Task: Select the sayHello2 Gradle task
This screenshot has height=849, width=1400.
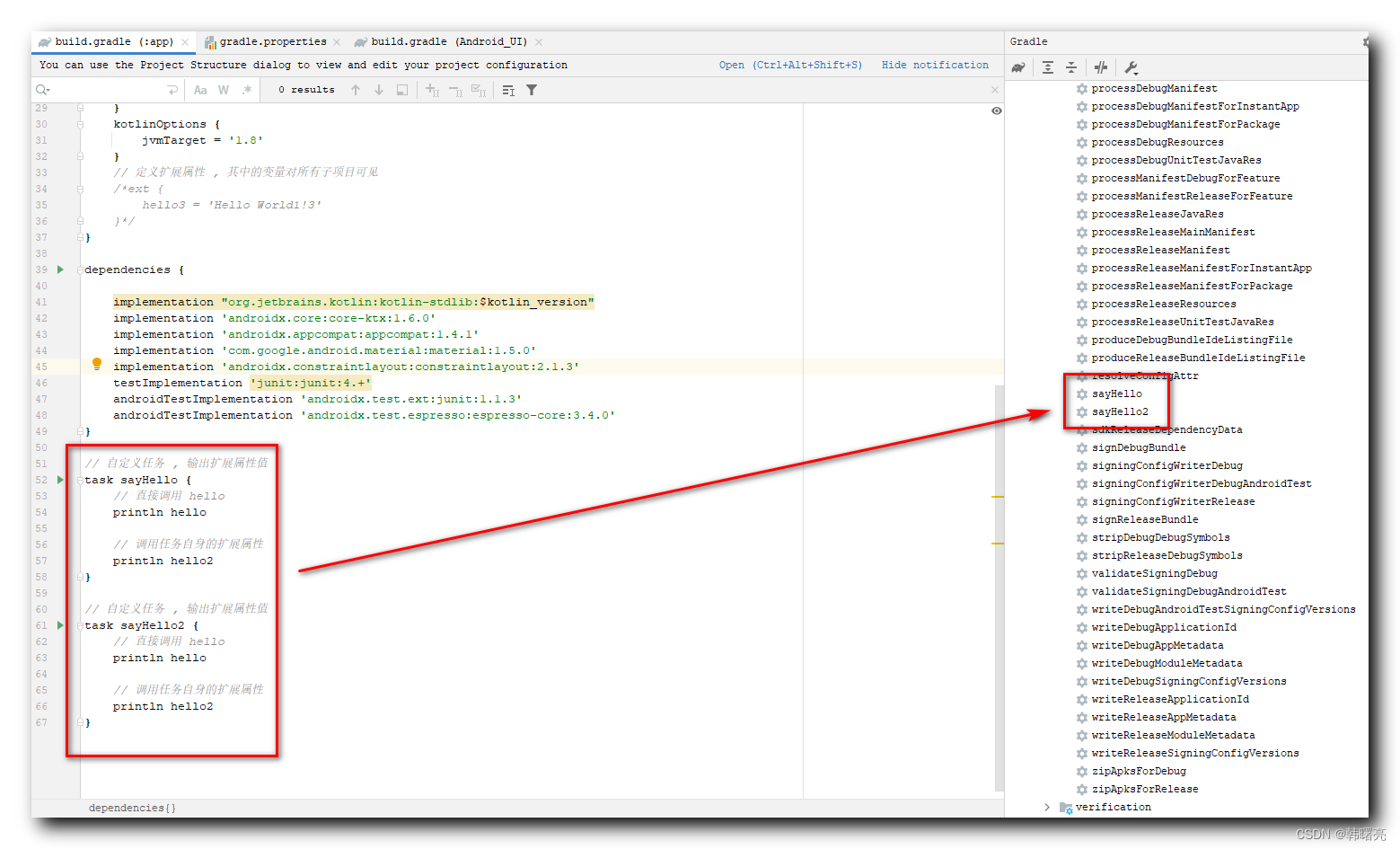Action: [1120, 411]
